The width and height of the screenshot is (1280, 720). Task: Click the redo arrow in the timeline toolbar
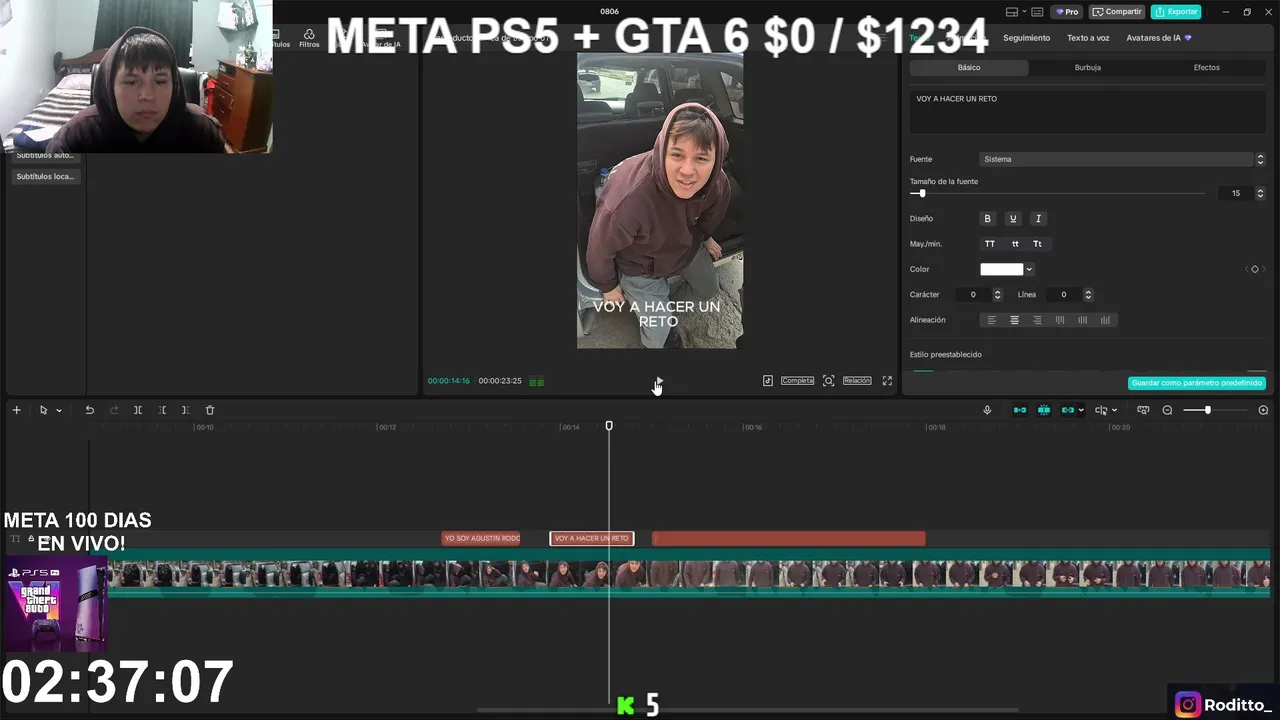113,410
